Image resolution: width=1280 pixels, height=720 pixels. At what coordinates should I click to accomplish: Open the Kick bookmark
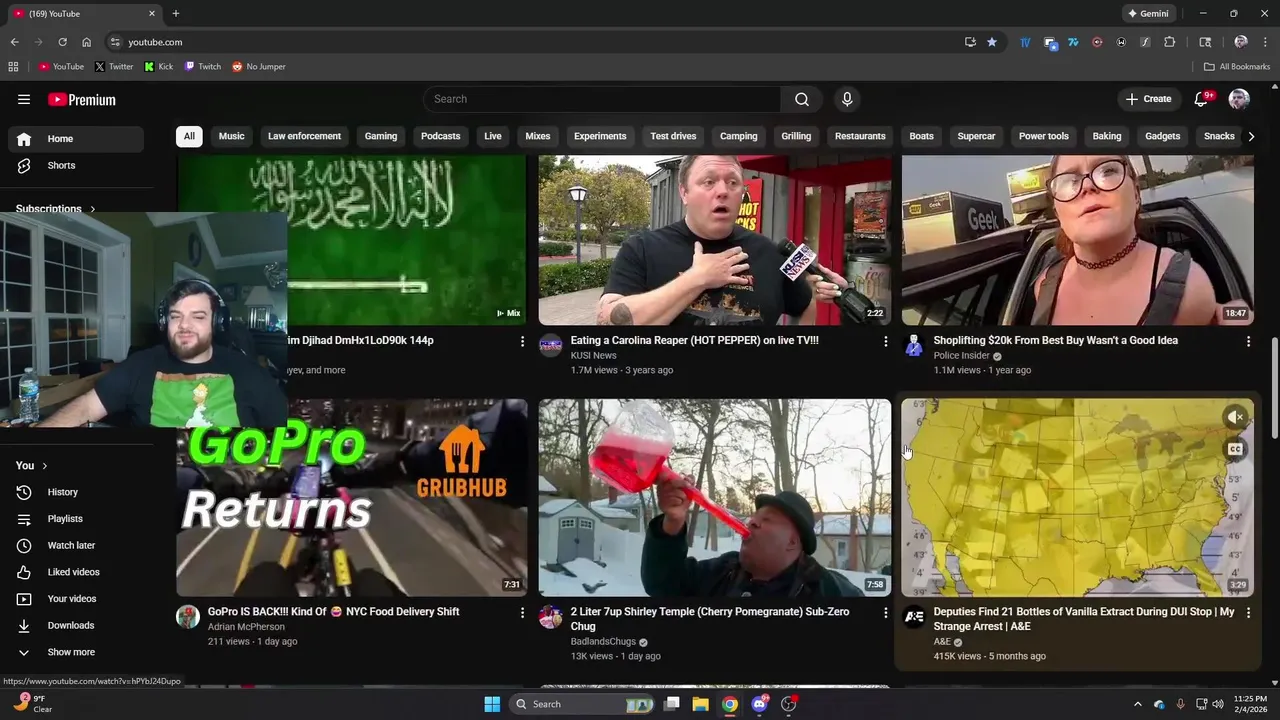coord(159,67)
